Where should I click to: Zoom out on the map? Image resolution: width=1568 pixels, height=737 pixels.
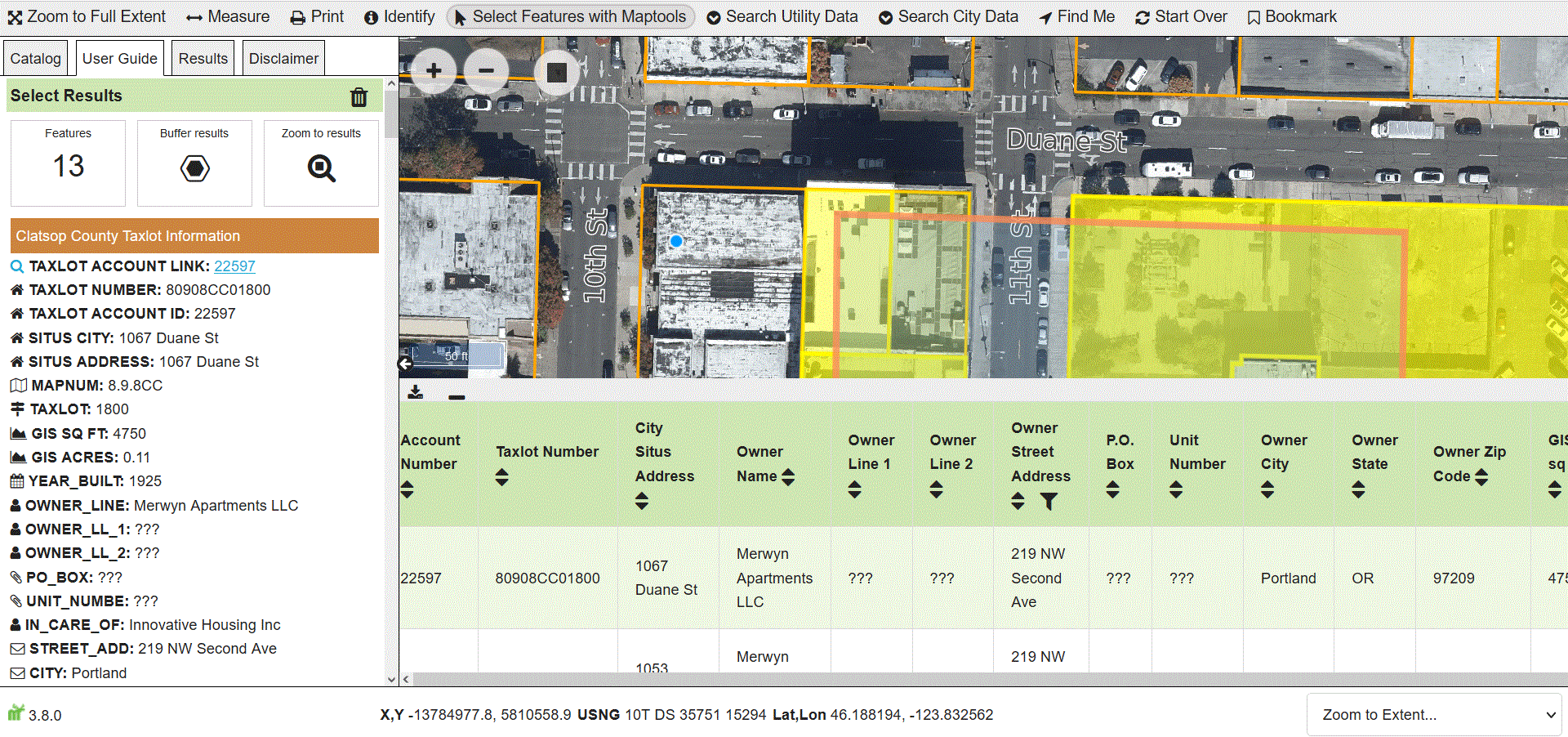click(x=486, y=71)
